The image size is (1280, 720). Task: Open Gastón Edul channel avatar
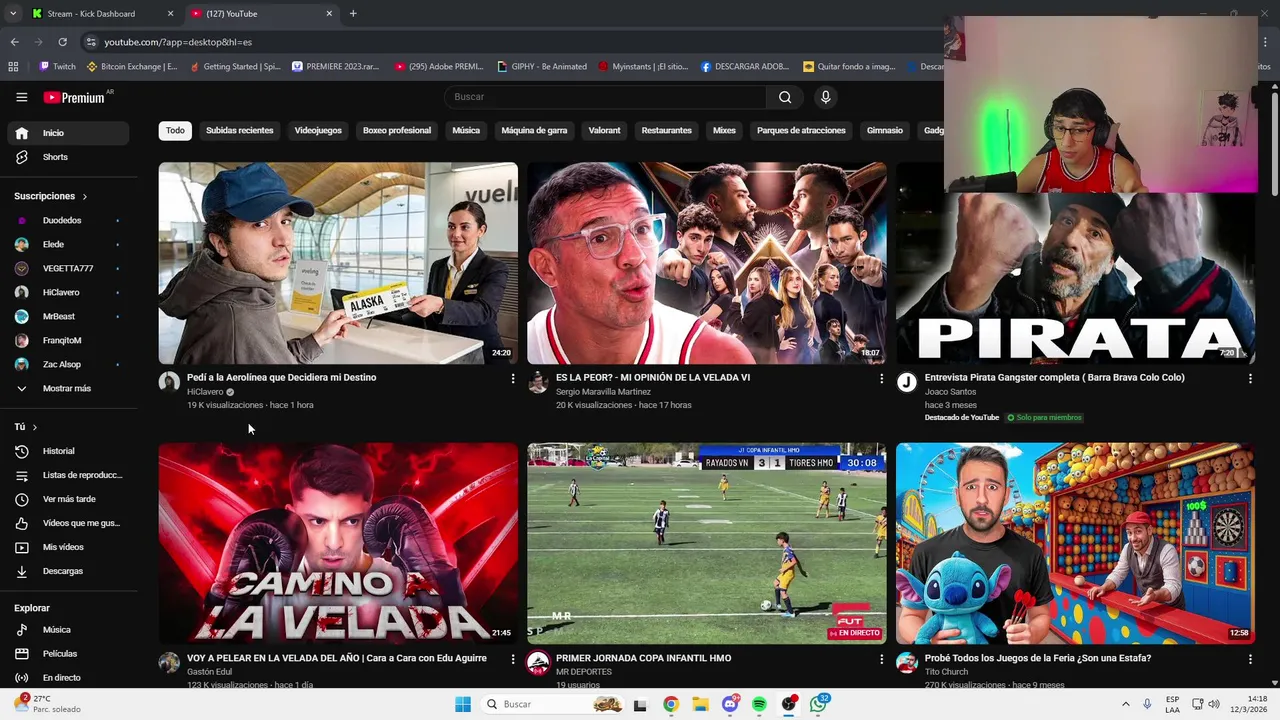(169, 663)
